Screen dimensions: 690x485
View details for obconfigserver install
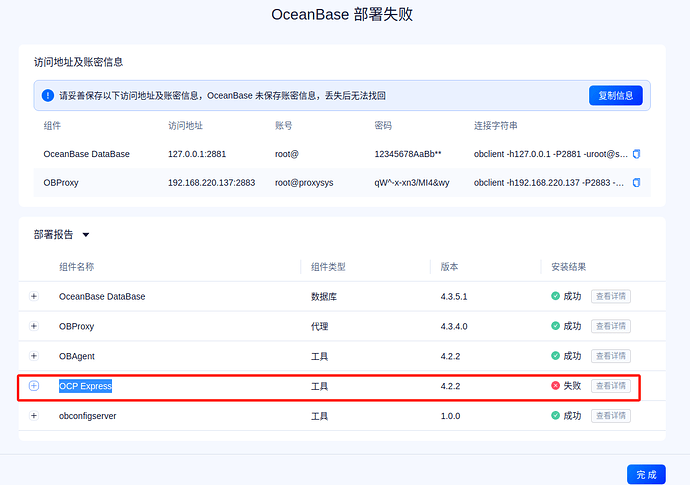pos(611,415)
